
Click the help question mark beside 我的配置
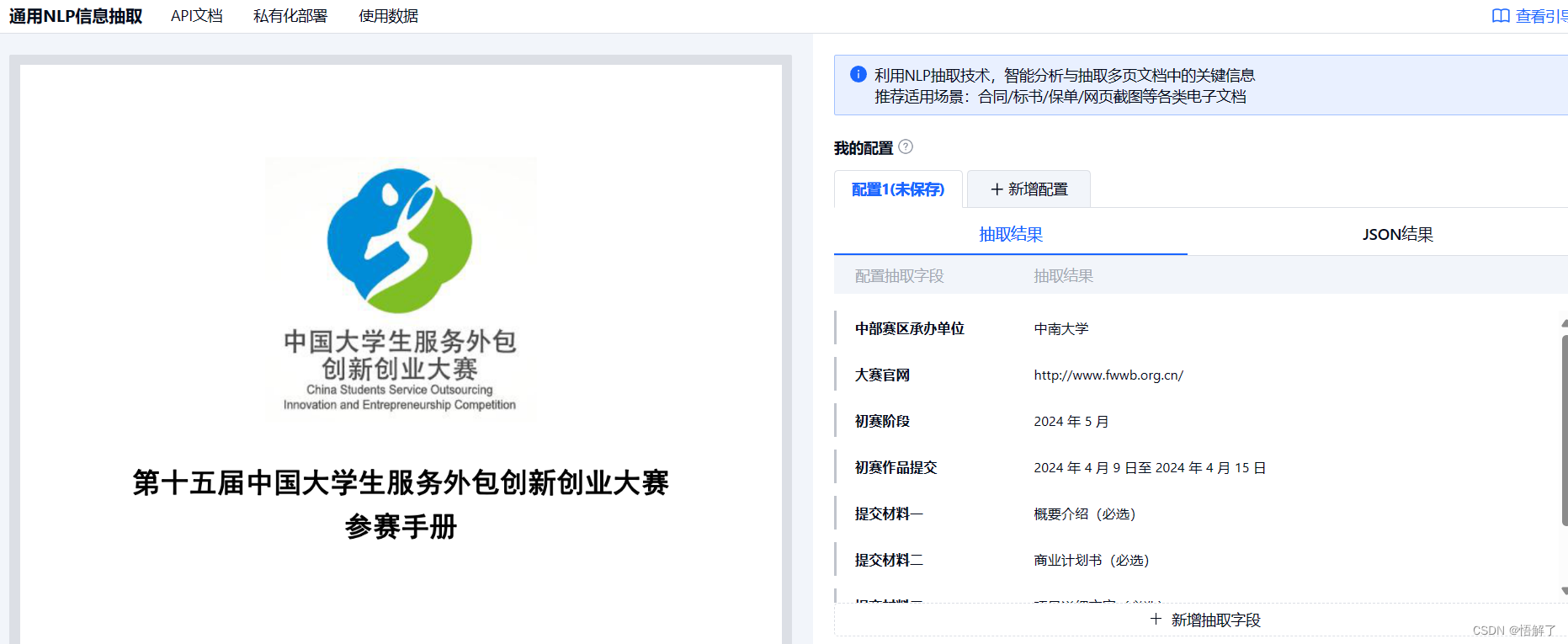click(906, 146)
